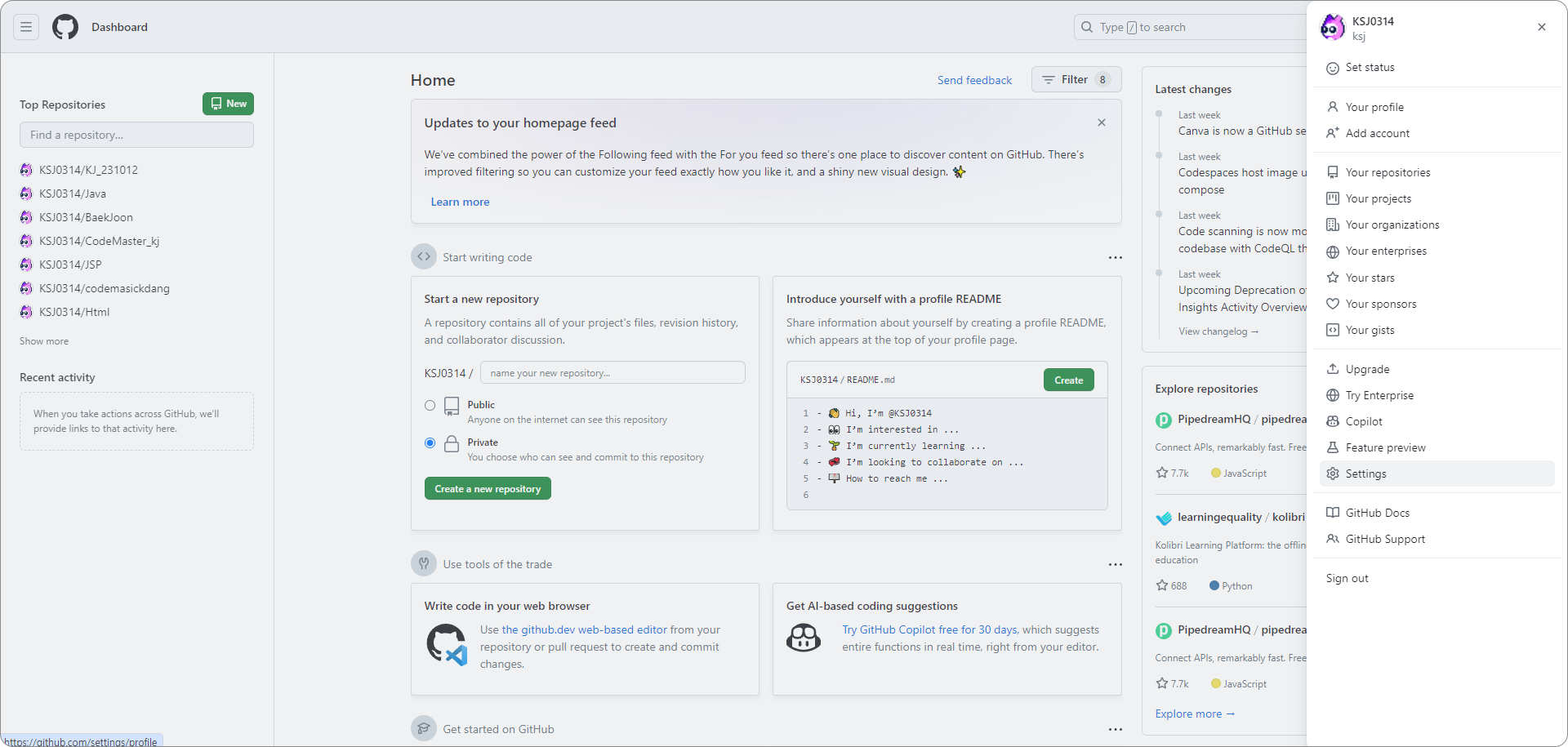Image resolution: width=1568 pixels, height=747 pixels.
Task: Expand the repository list with Show more
Action: 44,341
